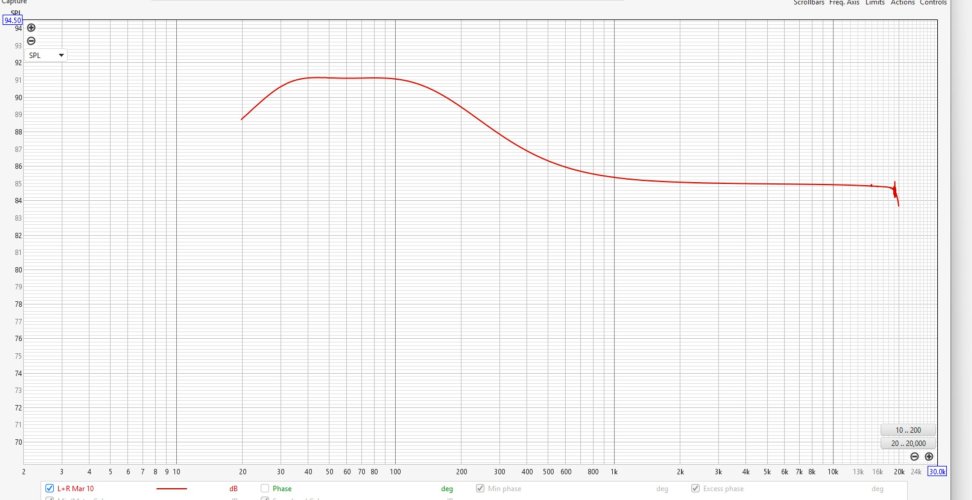Image resolution: width=972 pixels, height=500 pixels.
Task: Set frequency range to 20 .. 20,000
Action: click(x=908, y=443)
